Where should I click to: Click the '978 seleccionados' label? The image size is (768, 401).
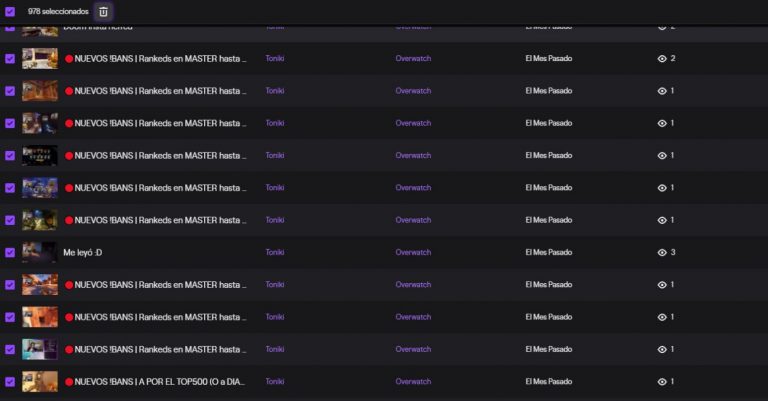pyautogui.click(x=58, y=12)
